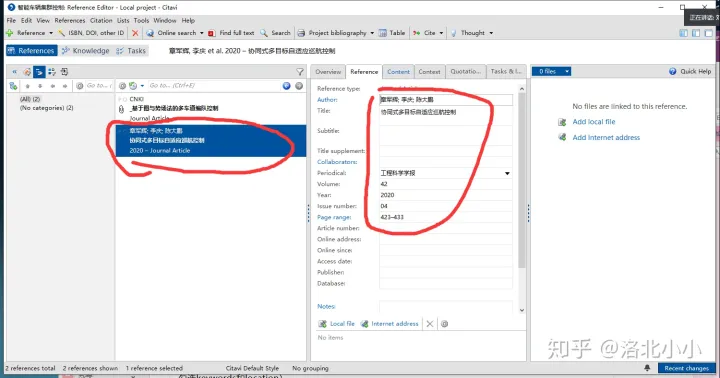Select the (No categories) (2) item

pyautogui.click(x=46, y=108)
